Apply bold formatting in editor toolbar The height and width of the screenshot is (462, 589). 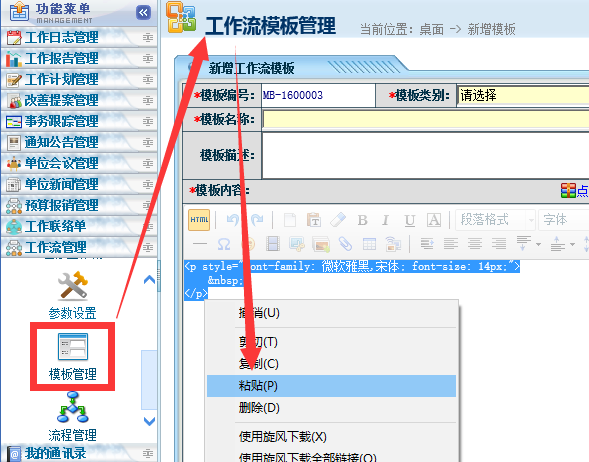362,220
